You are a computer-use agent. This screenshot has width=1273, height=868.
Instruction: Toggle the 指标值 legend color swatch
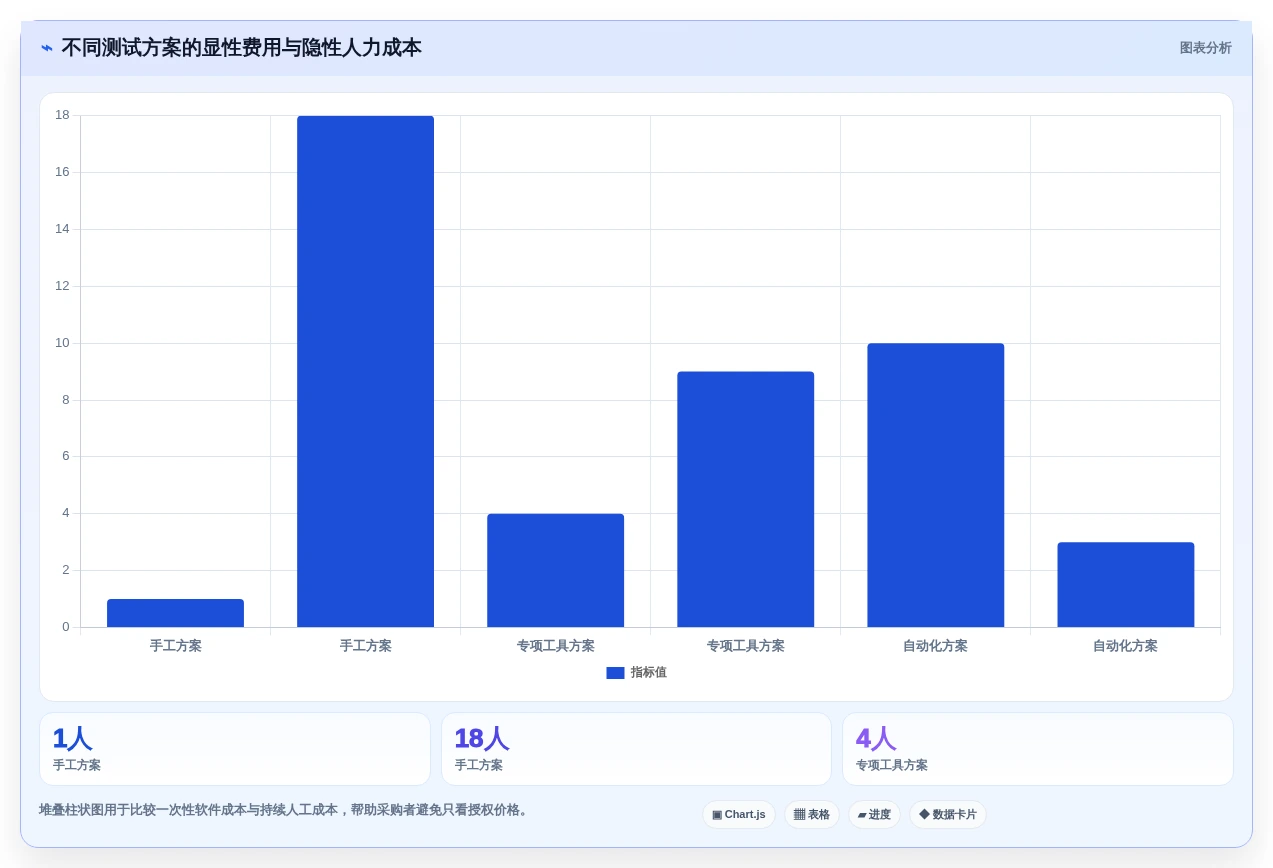coord(615,673)
